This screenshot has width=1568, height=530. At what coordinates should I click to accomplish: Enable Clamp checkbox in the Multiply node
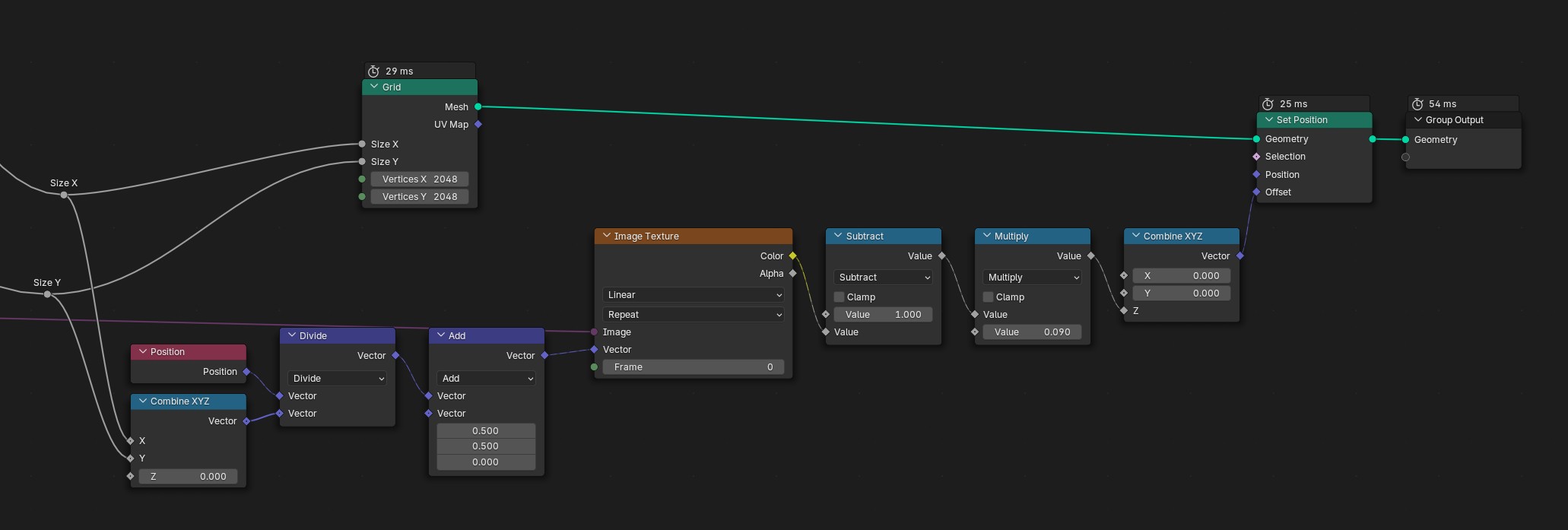click(989, 297)
